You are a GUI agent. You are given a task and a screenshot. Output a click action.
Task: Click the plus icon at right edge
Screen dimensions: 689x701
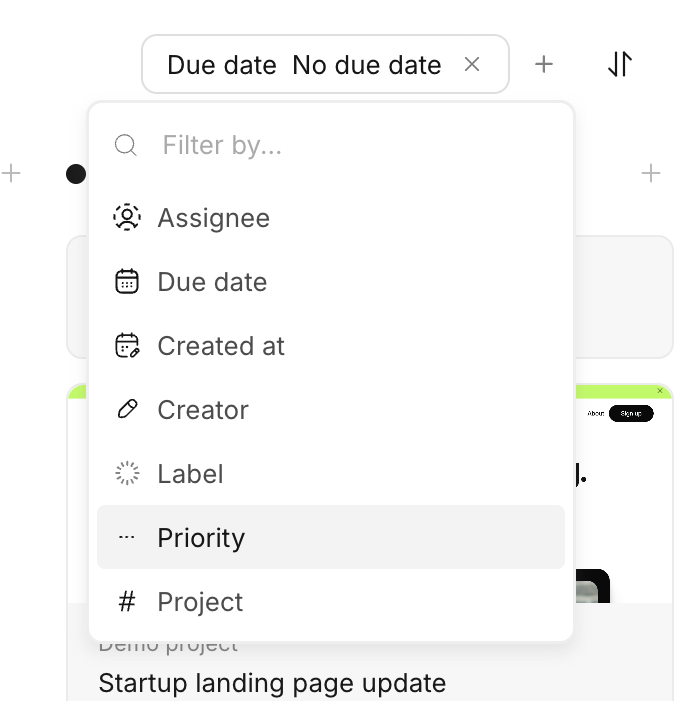coord(651,174)
